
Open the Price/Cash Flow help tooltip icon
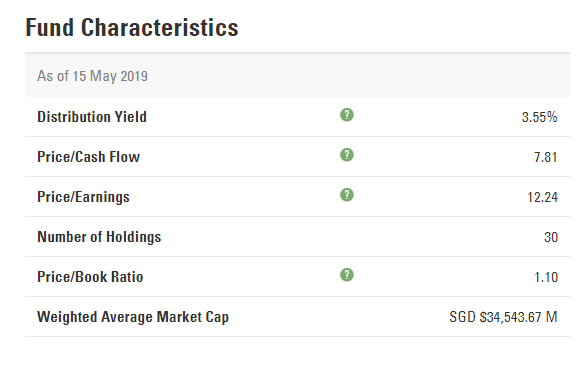point(347,155)
